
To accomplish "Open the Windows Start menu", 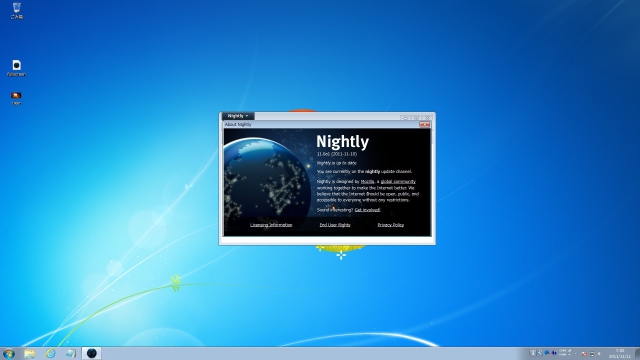I will [9, 353].
